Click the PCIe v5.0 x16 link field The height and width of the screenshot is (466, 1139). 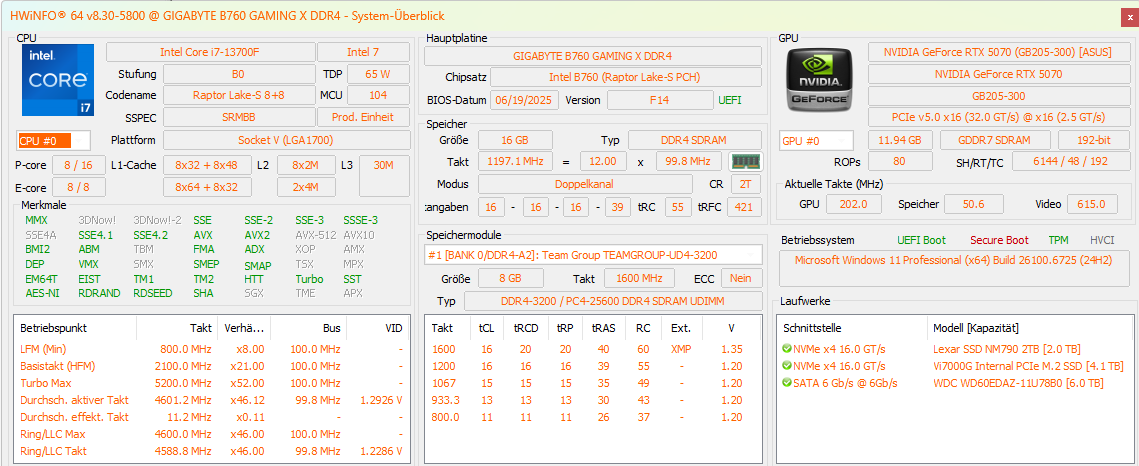997,117
